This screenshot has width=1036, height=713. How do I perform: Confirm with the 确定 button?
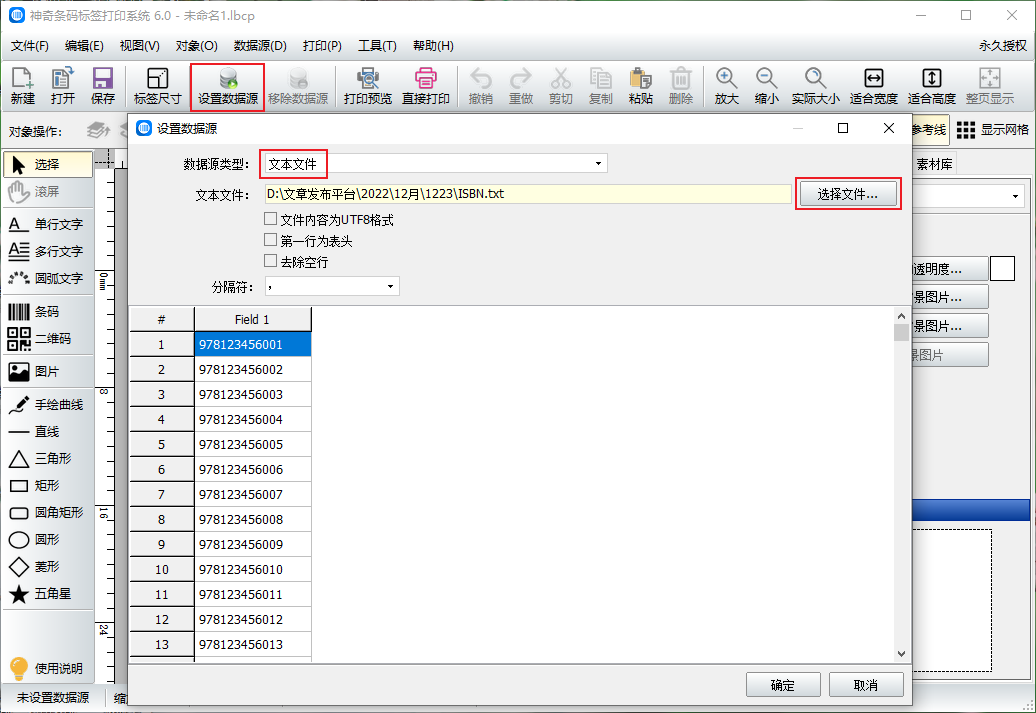pyautogui.click(x=783, y=685)
